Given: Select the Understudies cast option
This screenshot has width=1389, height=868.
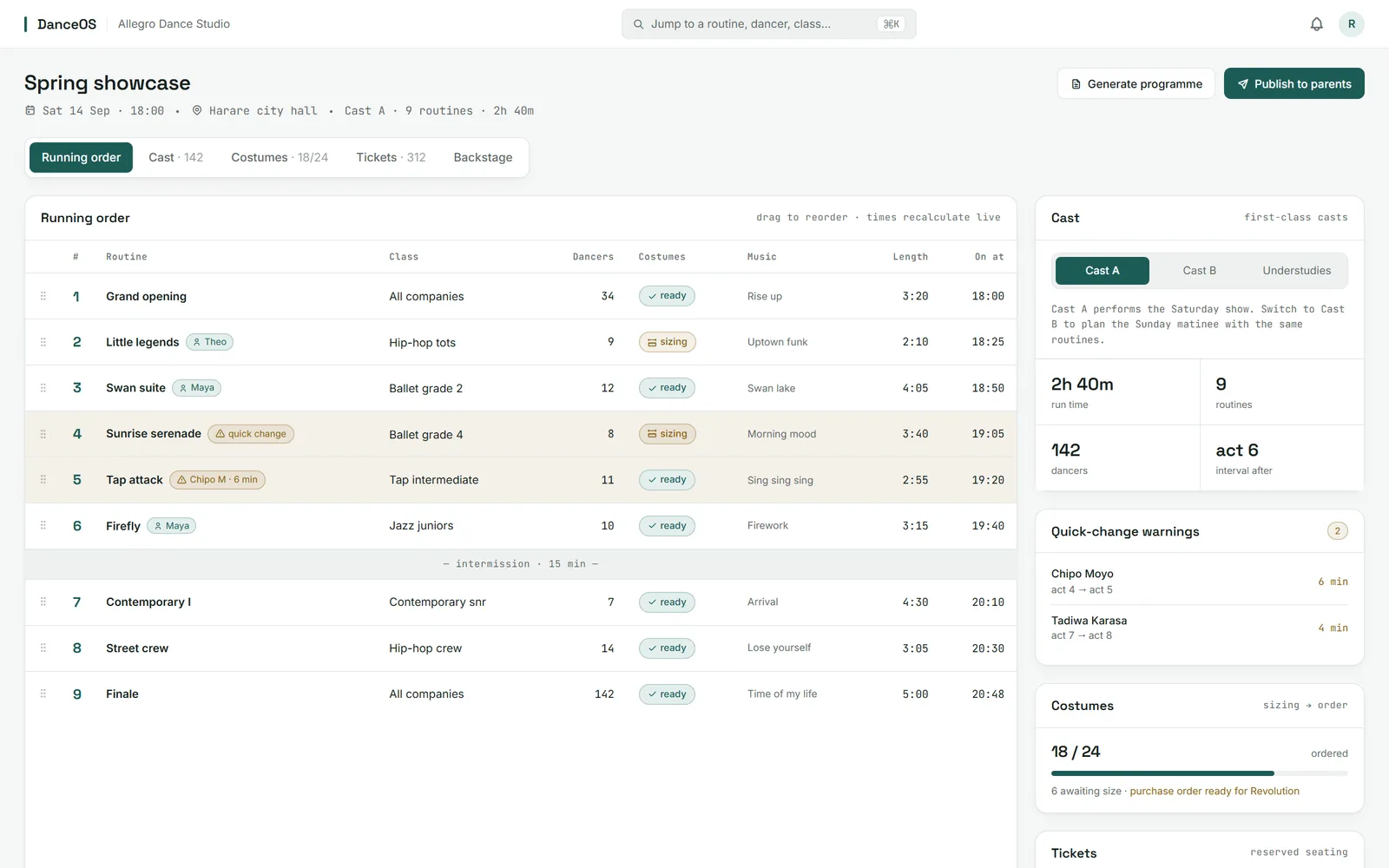Looking at the screenshot, I should 1296,271.
